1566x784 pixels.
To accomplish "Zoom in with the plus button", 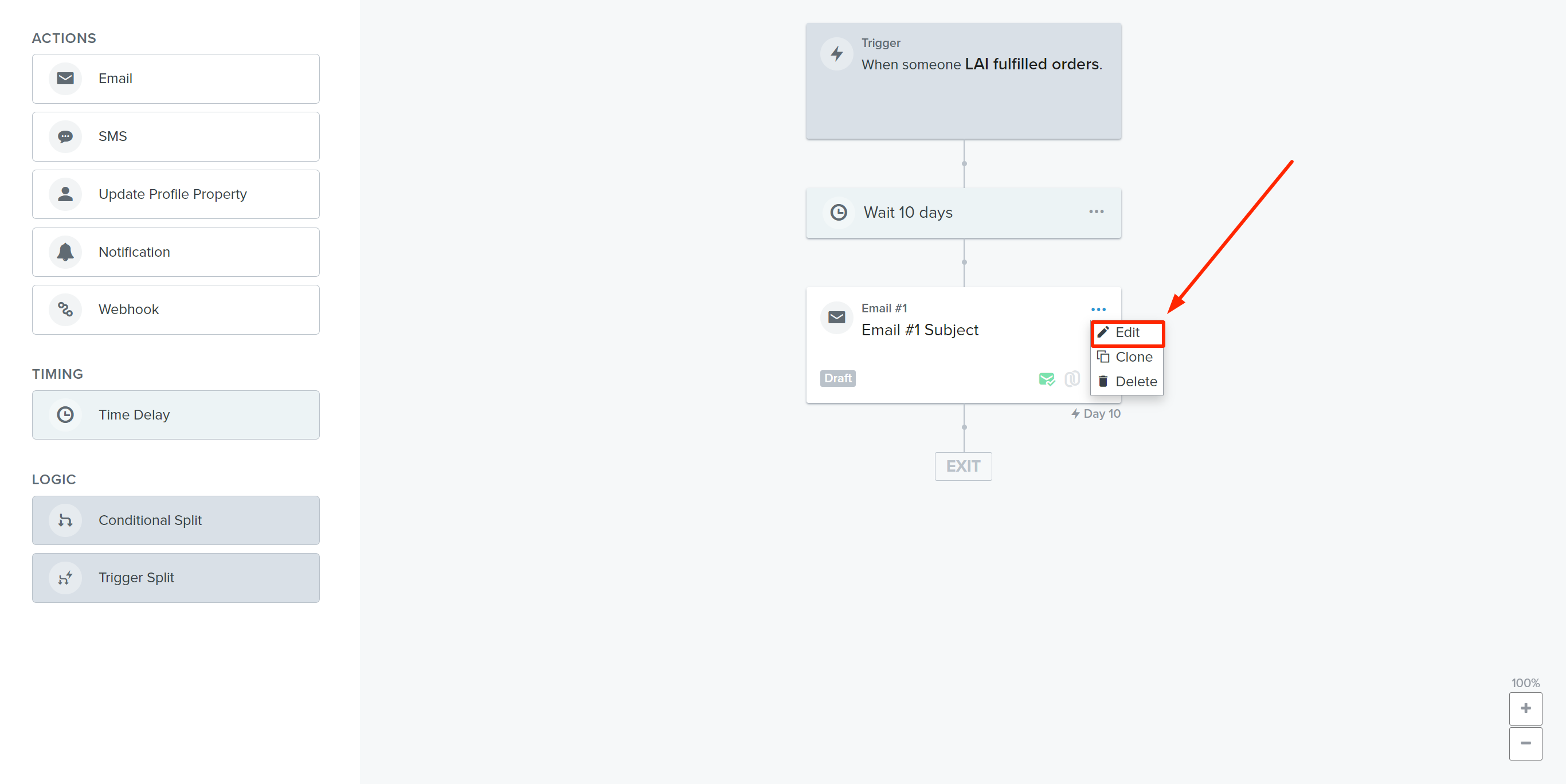I will pos(1525,708).
